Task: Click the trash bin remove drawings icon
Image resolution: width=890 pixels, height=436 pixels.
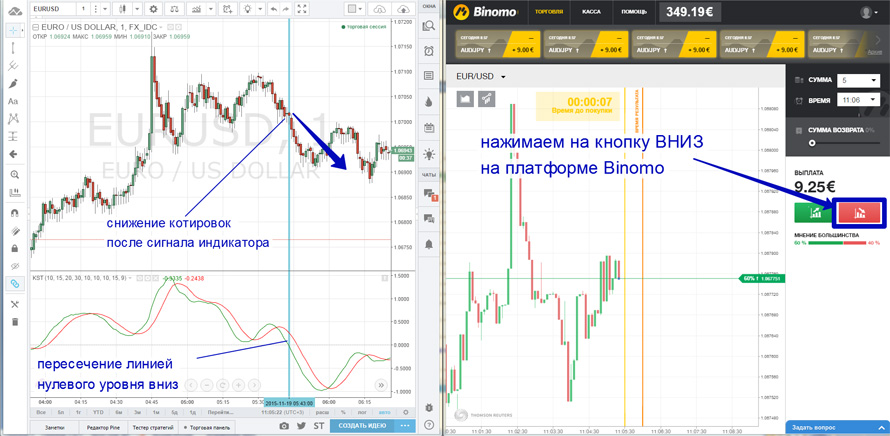Action: click(x=14, y=322)
